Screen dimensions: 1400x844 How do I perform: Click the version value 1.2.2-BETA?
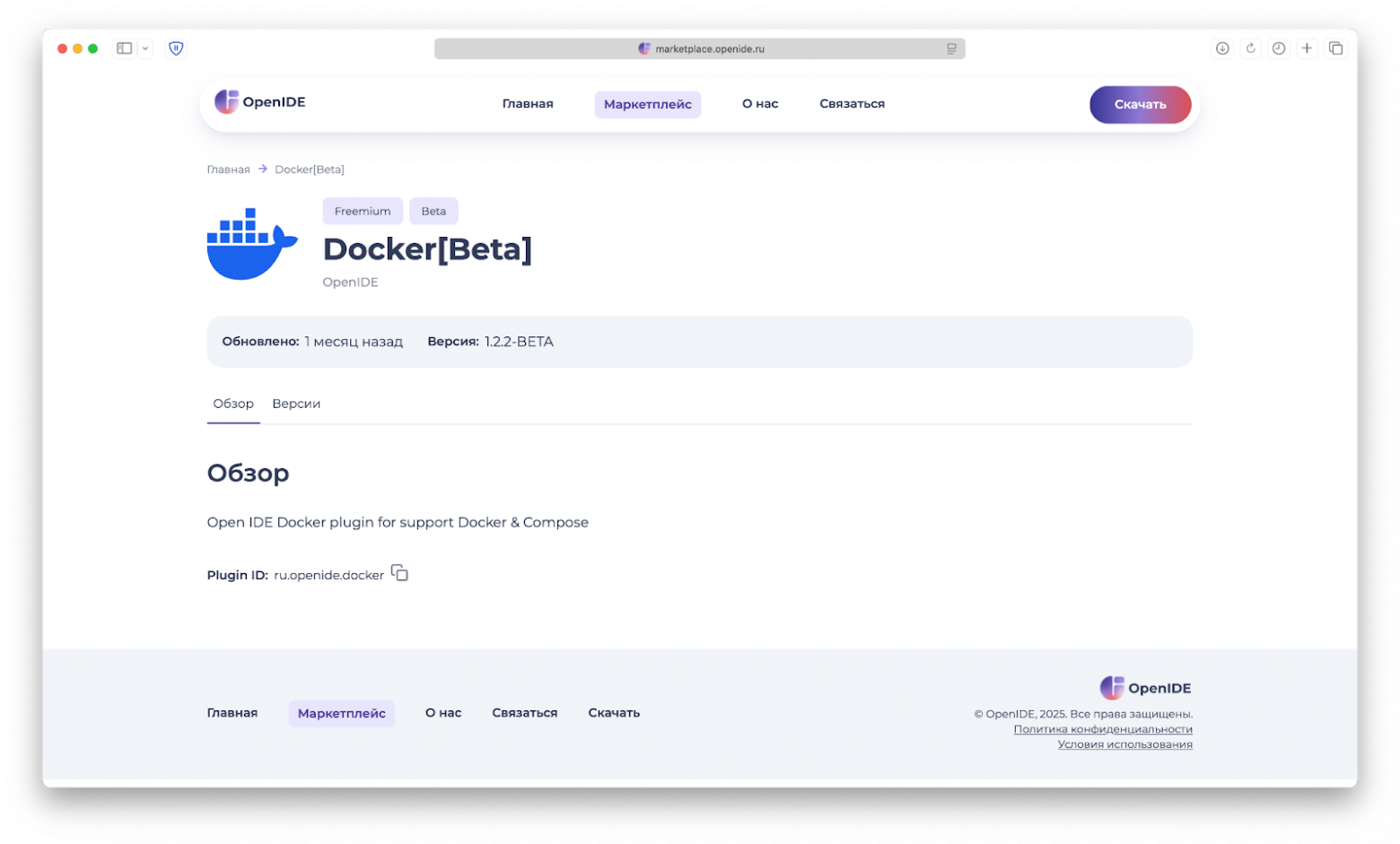click(x=519, y=342)
